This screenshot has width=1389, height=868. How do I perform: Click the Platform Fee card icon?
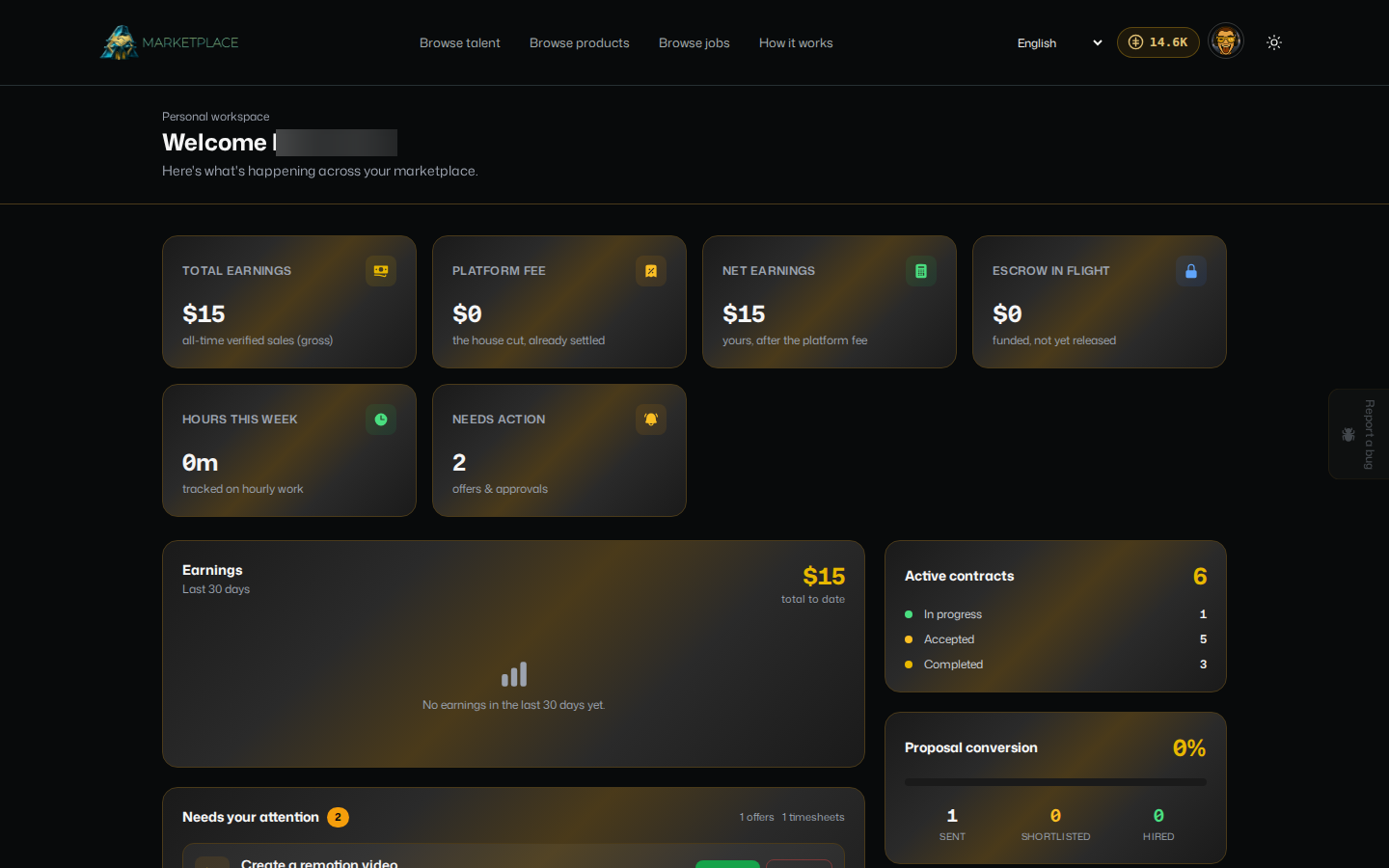(651, 271)
